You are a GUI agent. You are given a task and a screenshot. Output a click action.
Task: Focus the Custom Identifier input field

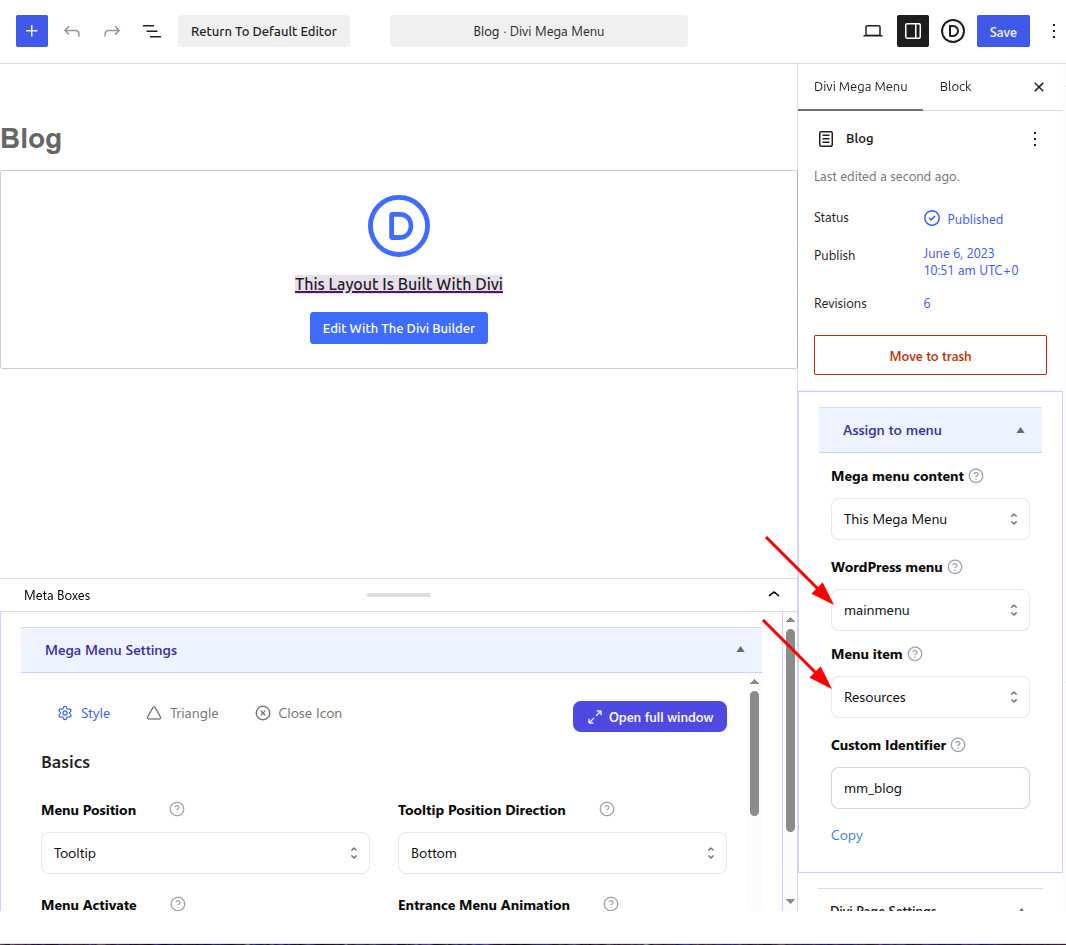pos(930,789)
